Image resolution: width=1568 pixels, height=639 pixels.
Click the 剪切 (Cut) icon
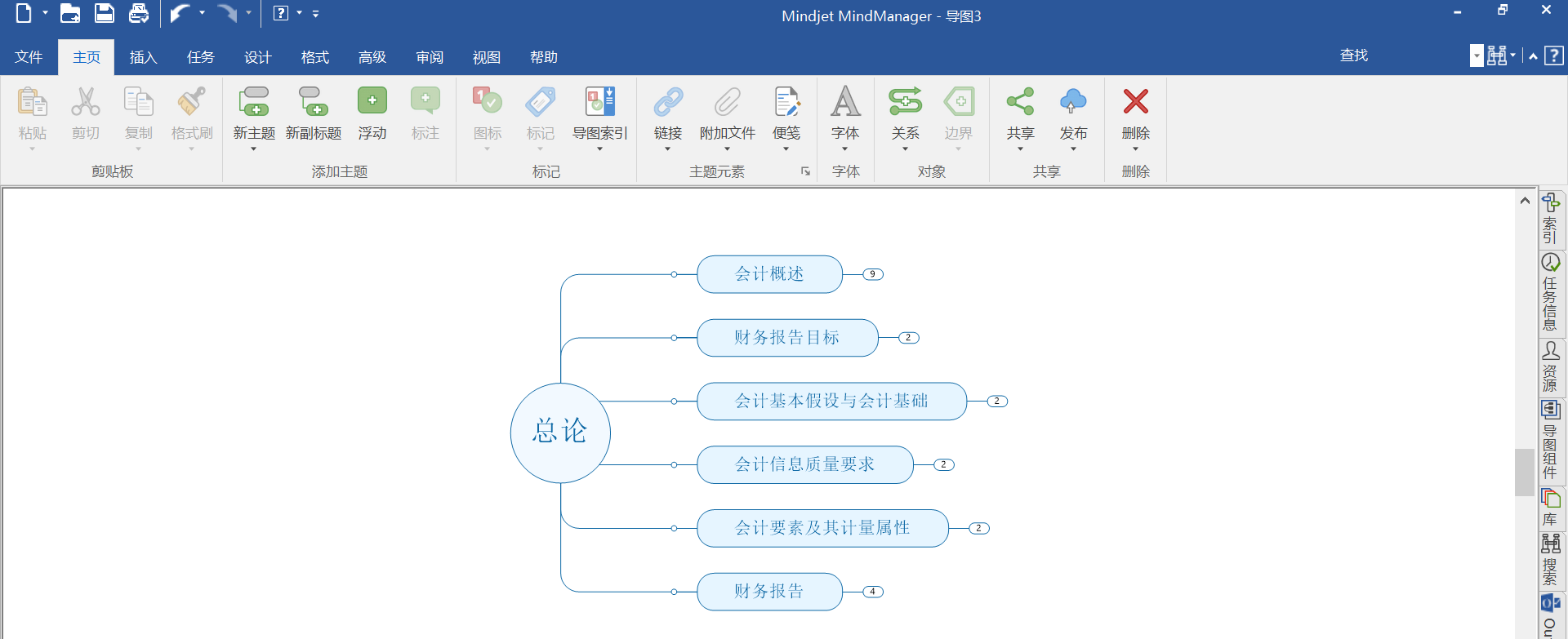click(86, 102)
